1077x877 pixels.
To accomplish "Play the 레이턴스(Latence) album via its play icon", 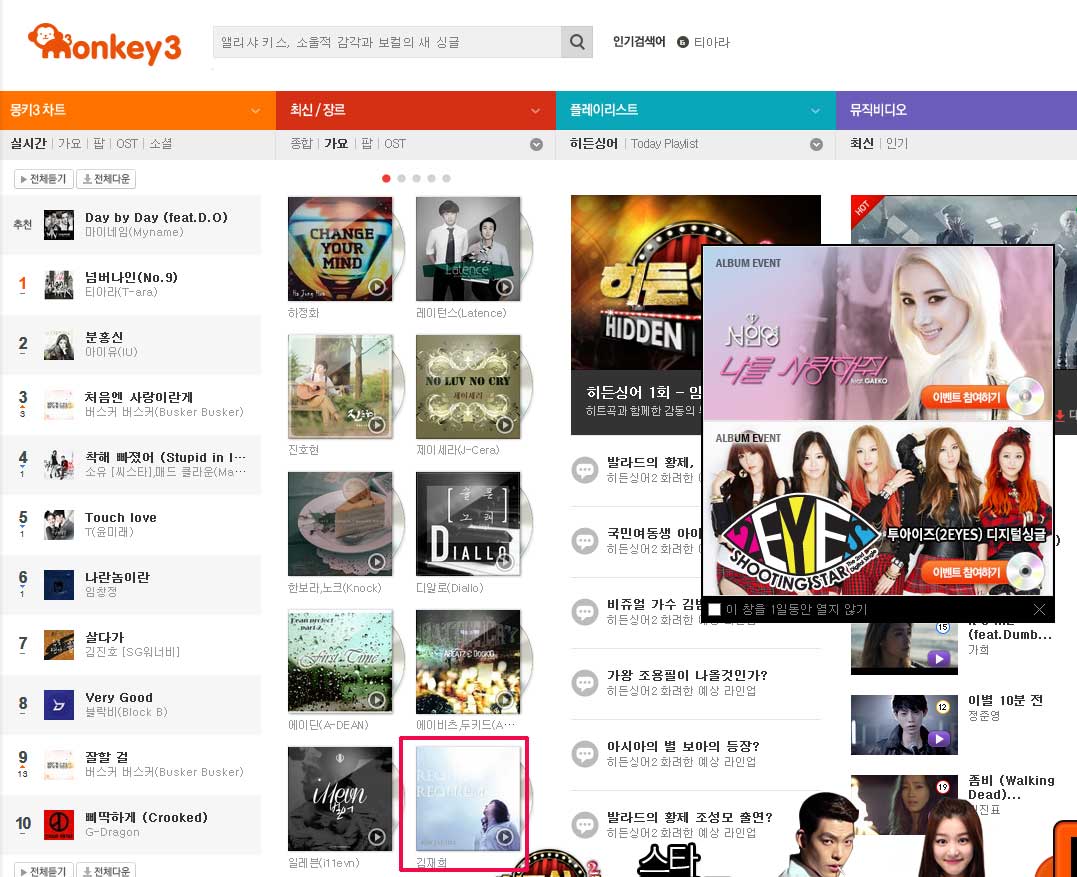I will [x=504, y=287].
